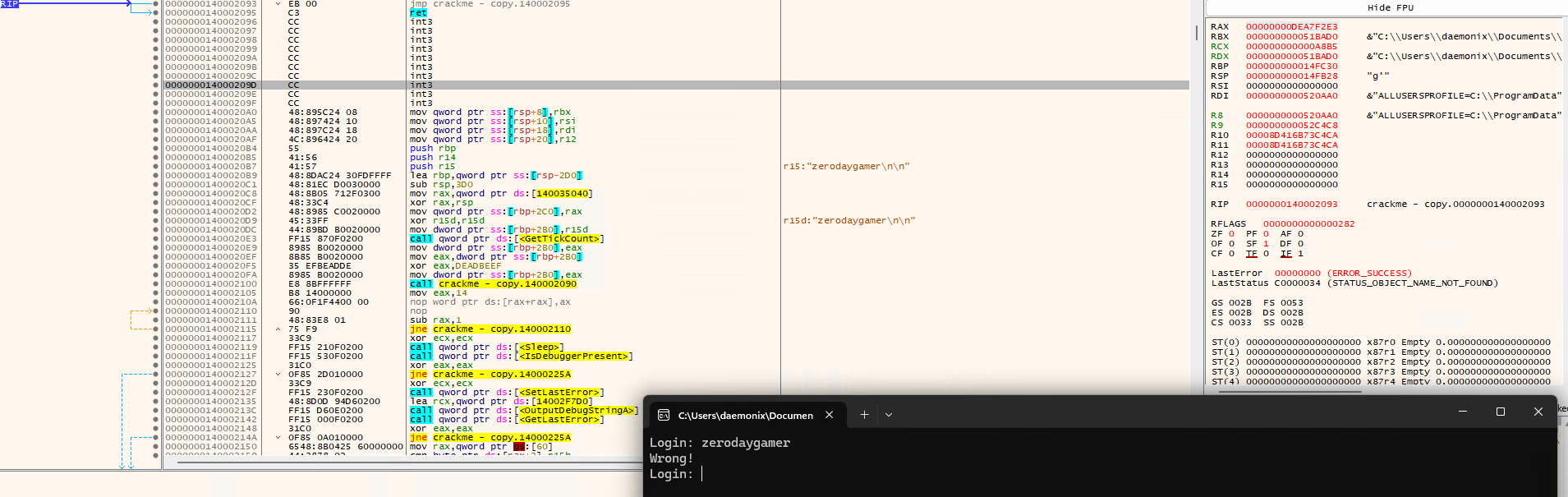Click the ZF flag value
The width and height of the screenshot is (1568, 497).
tap(1231, 234)
